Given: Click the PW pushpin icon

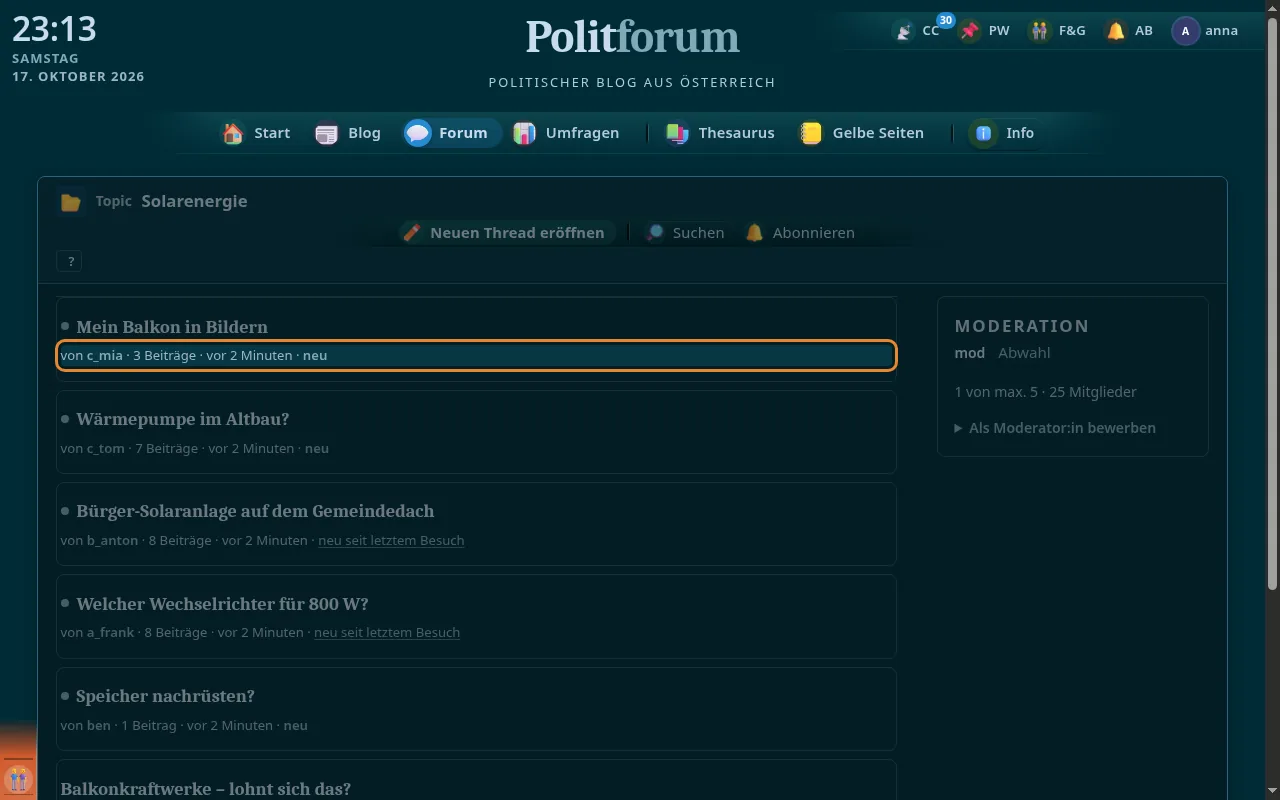Looking at the screenshot, I should 969,31.
